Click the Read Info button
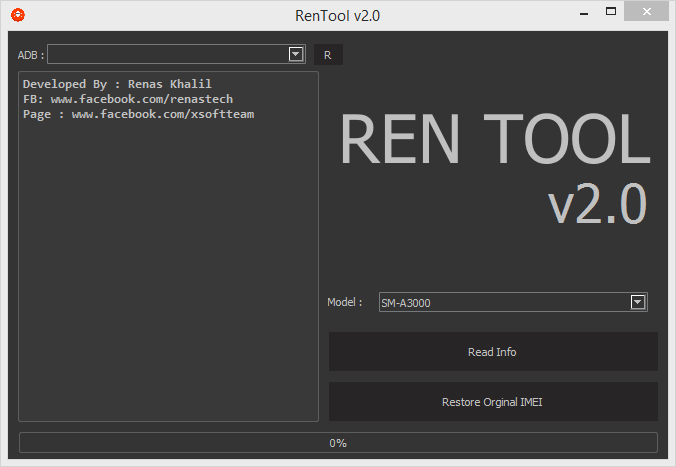Image resolution: width=676 pixels, height=467 pixels. tap(493, 351)
